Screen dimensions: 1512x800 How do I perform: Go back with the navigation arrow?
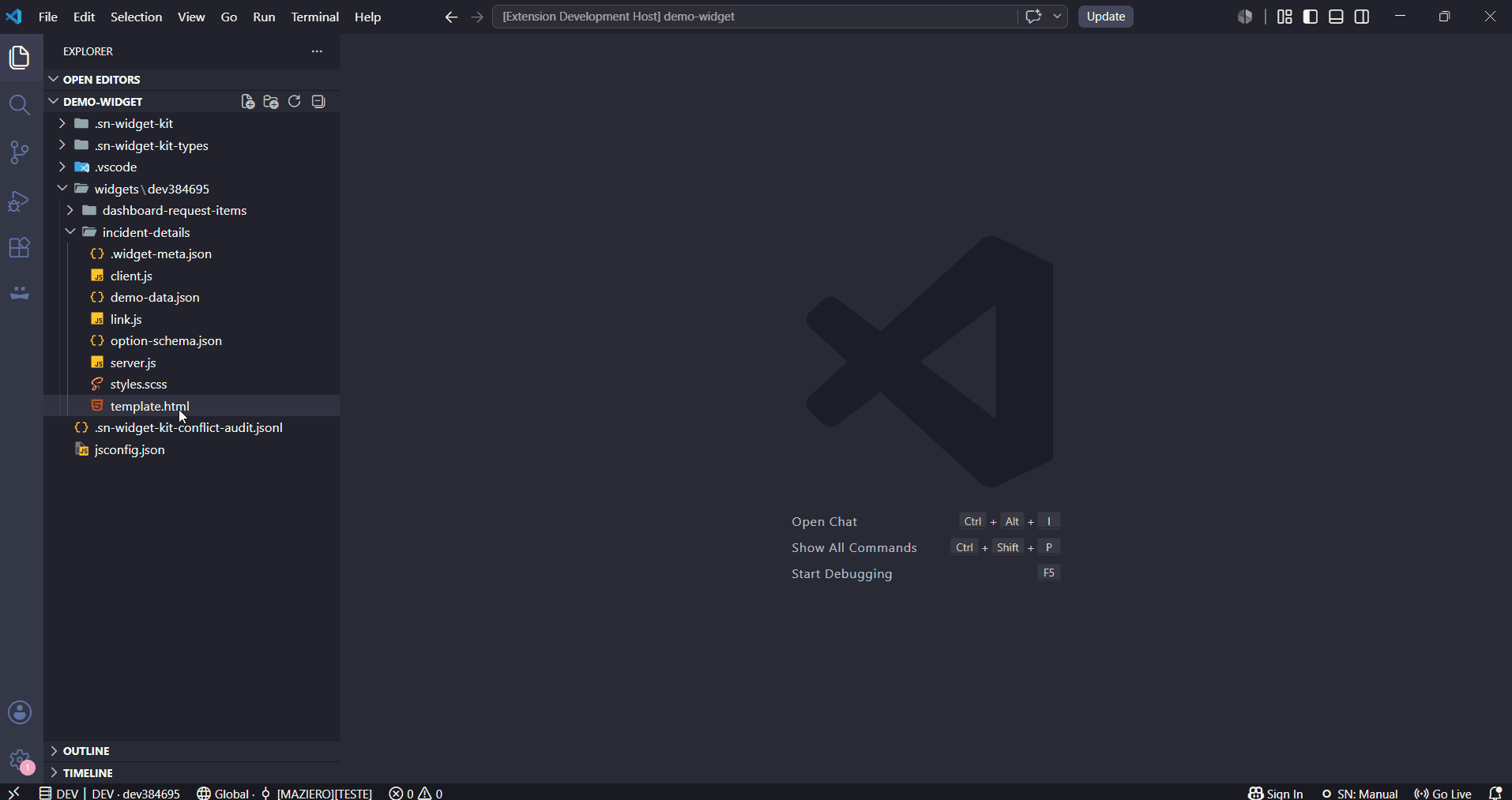point(451,17)
